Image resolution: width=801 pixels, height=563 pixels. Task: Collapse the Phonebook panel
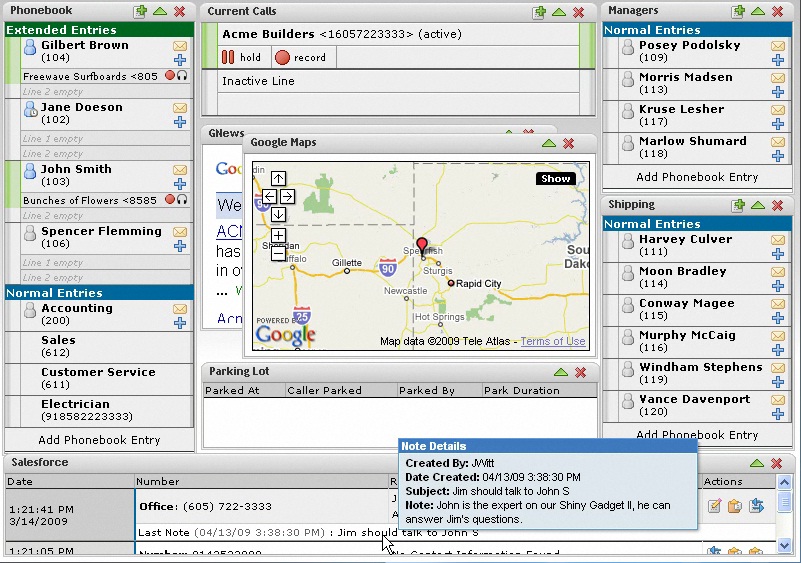click(160, 11)
